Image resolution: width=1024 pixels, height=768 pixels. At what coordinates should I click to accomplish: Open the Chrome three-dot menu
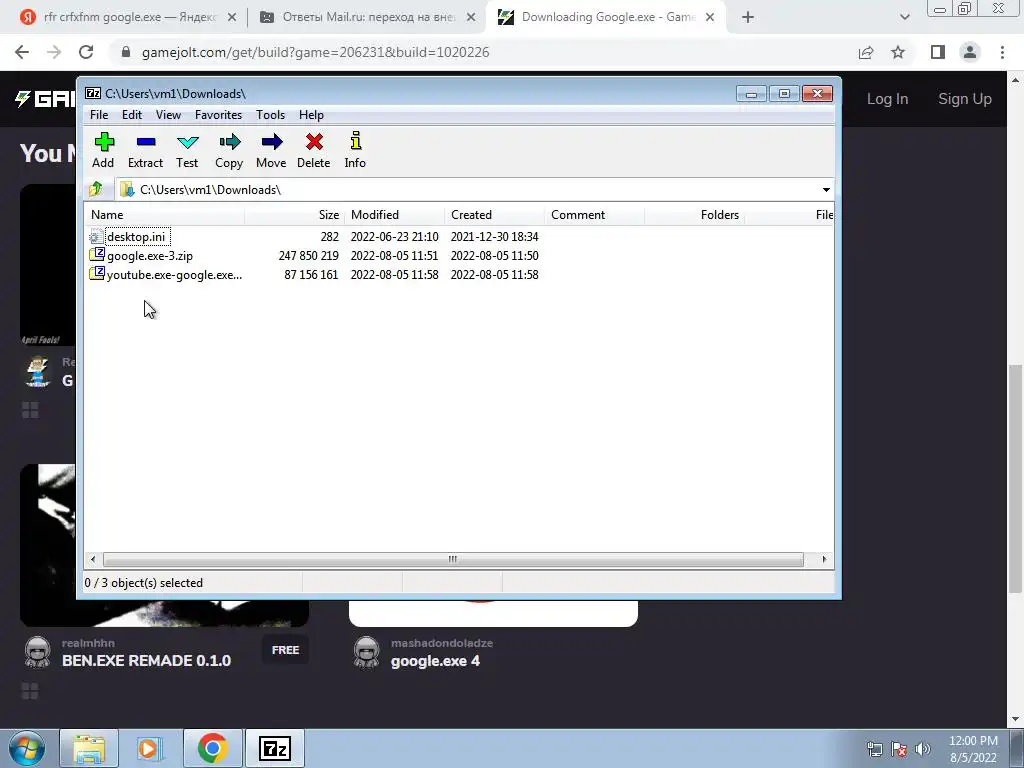[1002, 52]
